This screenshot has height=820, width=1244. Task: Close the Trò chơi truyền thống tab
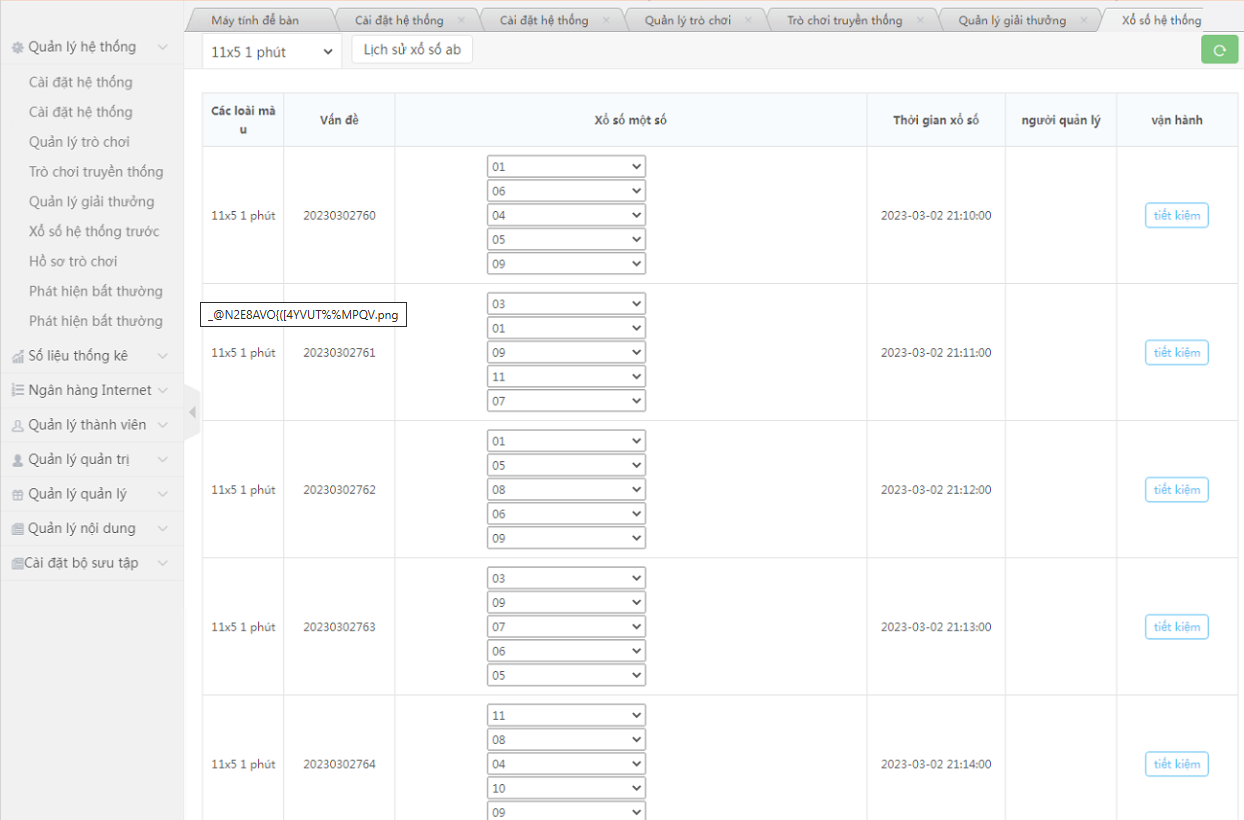[x=920, y=20]
